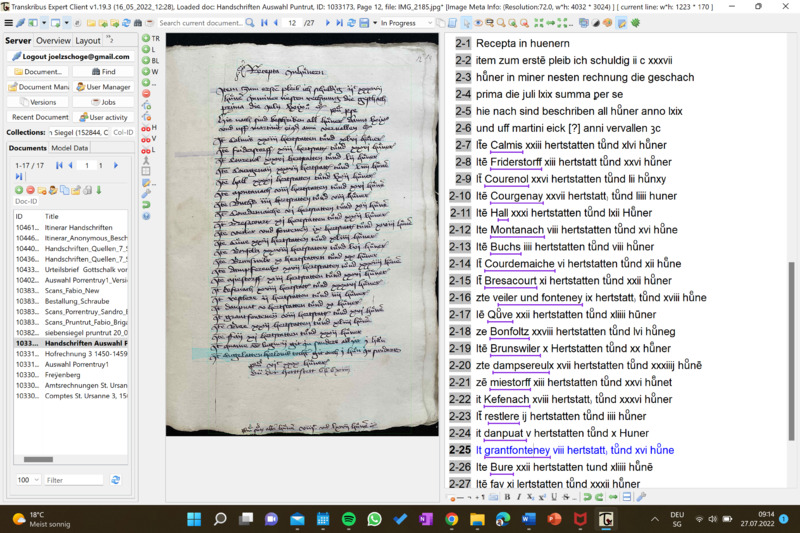Switch to the Overview tab
The width and height of the screenshot is (800, 533).
pos(53,41)
